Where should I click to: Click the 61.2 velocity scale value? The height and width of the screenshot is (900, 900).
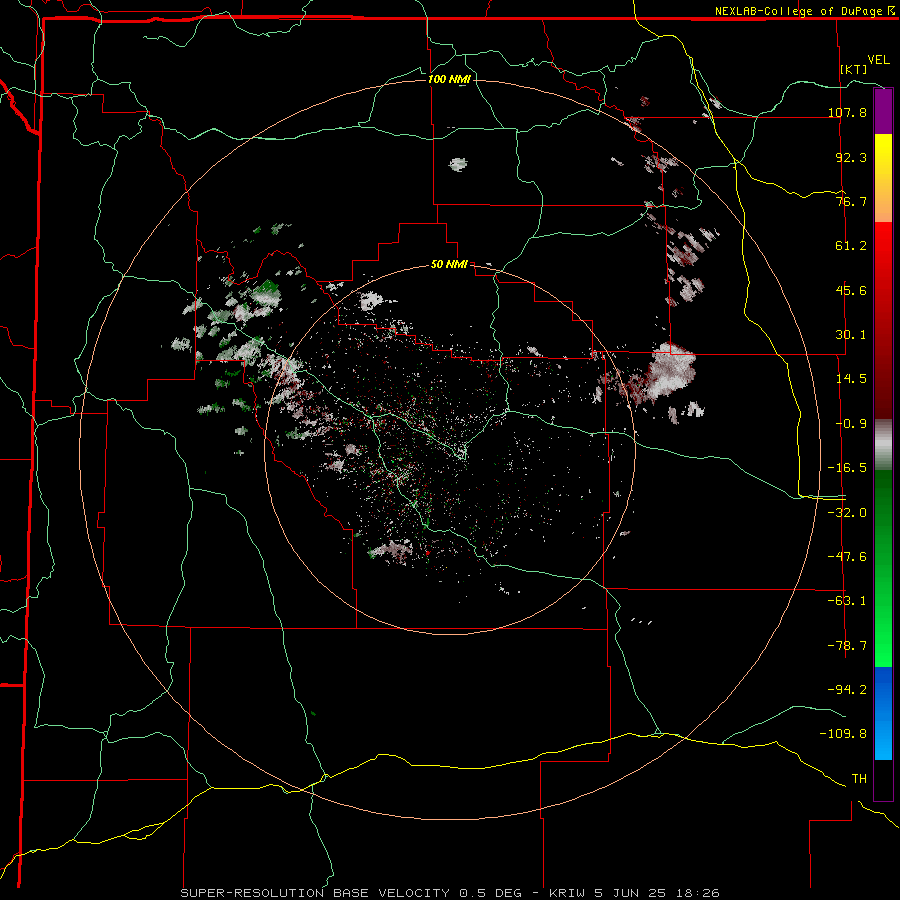851,246
